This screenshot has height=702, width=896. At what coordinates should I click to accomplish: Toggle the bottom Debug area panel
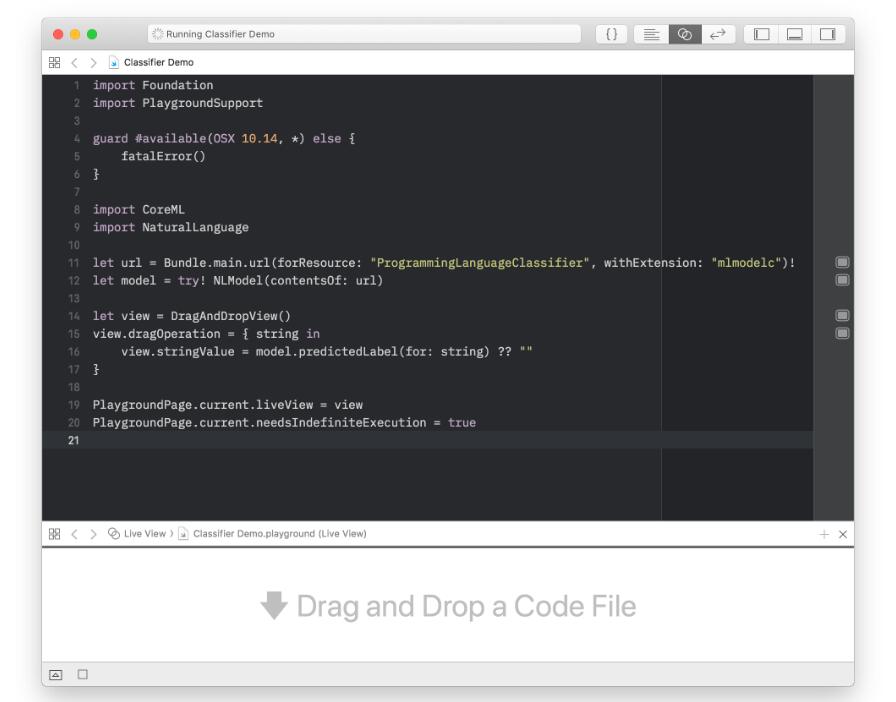[795, 34]
